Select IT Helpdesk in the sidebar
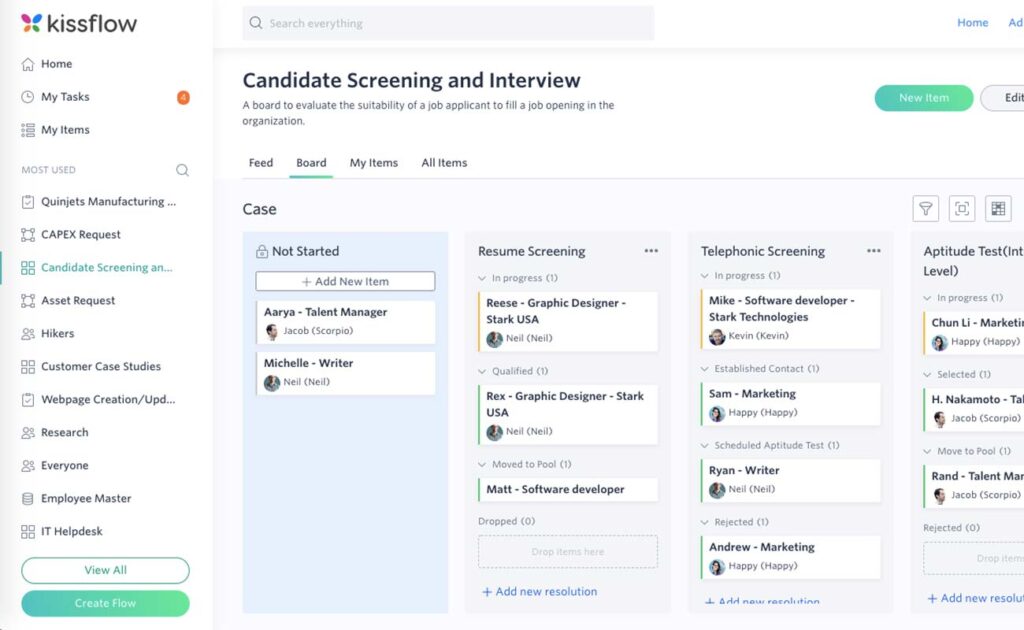1024x630 pixels. click(71, 531)
